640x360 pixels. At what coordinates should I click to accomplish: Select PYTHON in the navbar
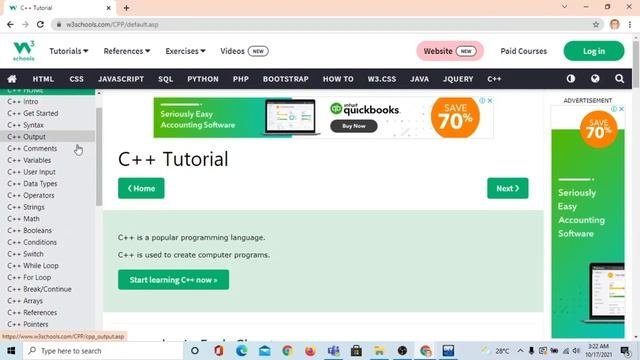(x=203, y=79)
